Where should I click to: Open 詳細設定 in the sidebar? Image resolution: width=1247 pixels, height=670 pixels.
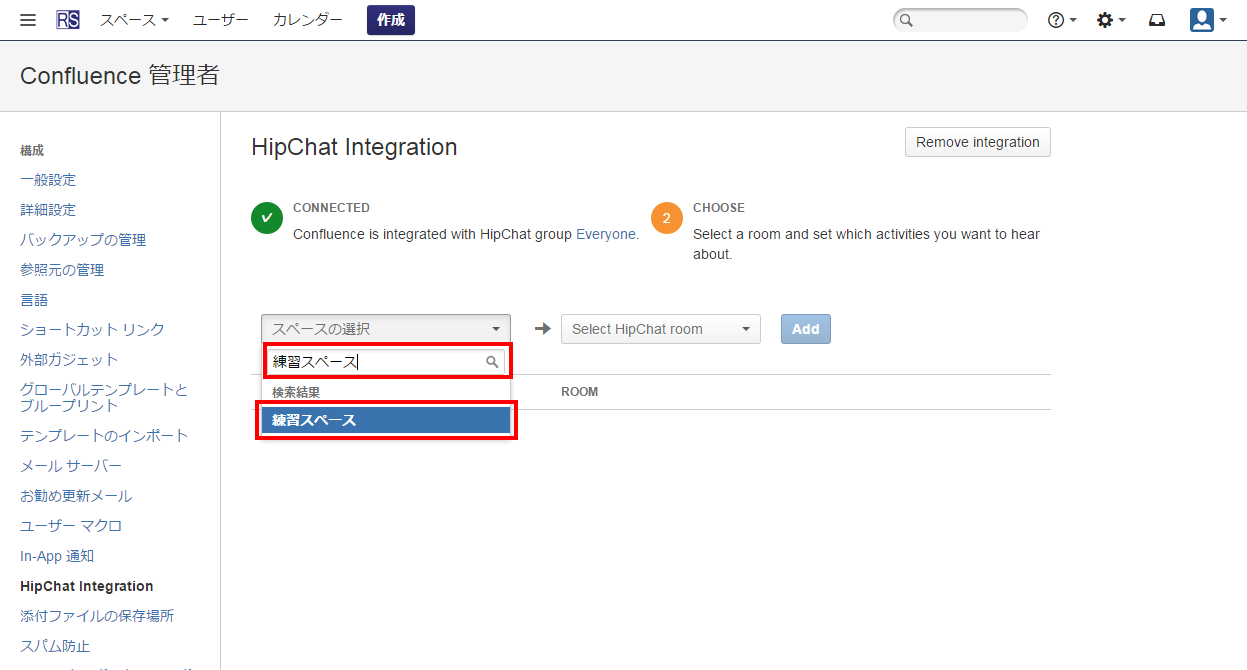(48, 210)
